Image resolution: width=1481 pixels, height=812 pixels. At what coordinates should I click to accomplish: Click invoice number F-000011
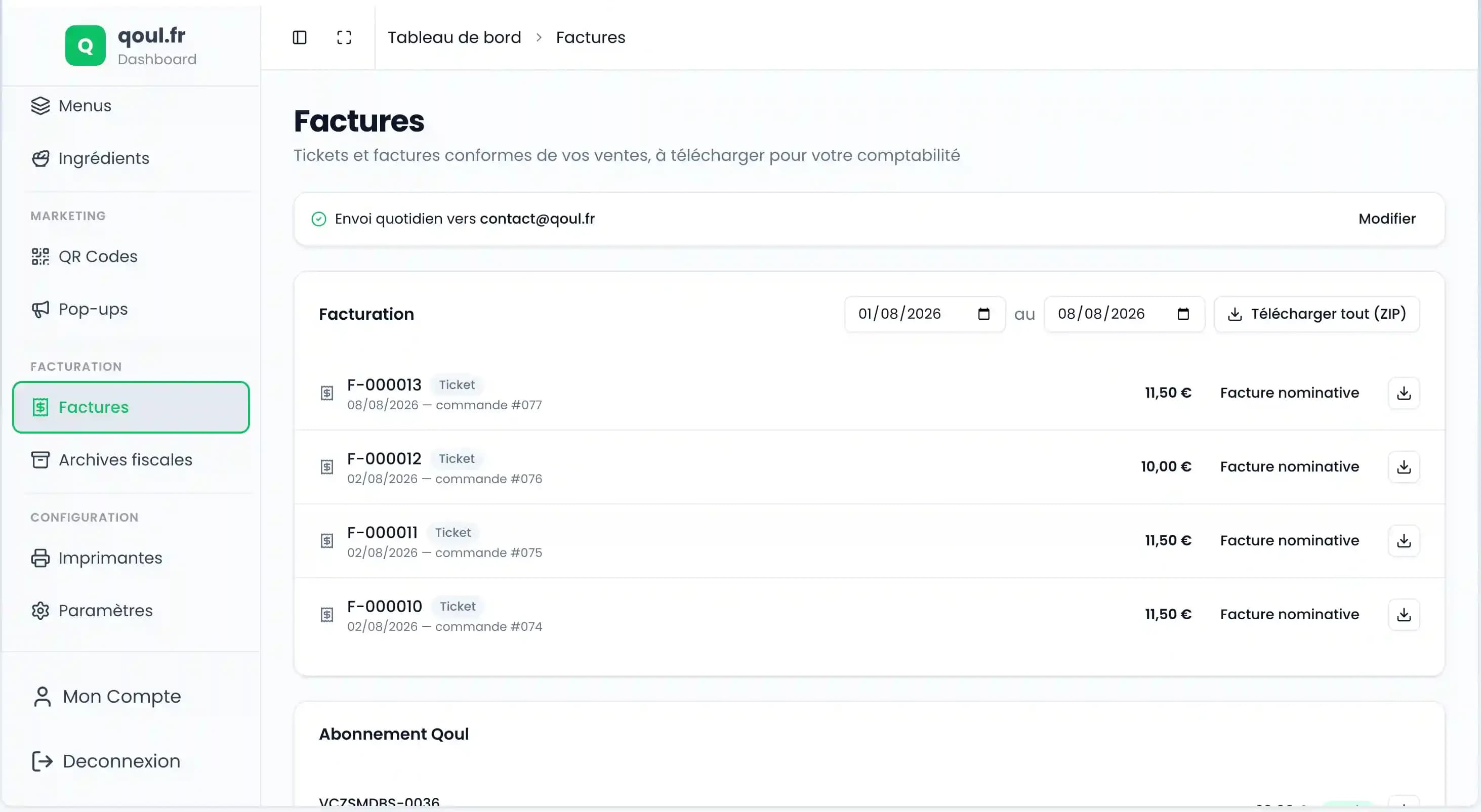(382, 532)
